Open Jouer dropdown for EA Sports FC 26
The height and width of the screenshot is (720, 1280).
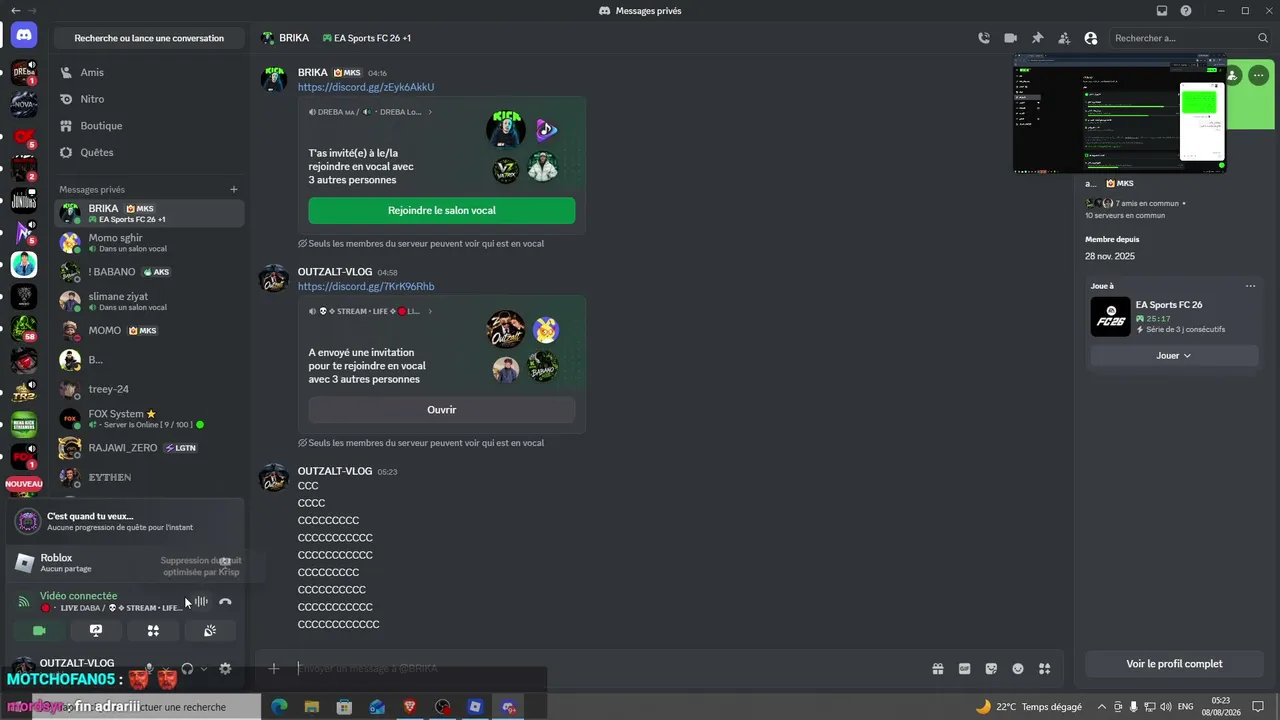(x=1174, y=356)
